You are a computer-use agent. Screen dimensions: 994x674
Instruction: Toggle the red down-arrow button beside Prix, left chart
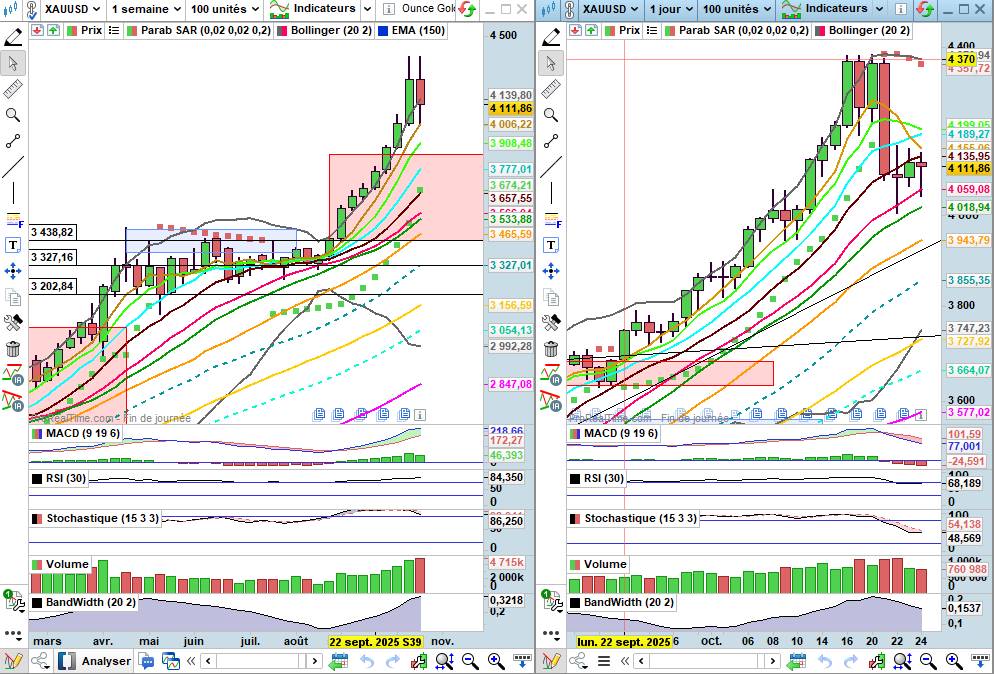coord(37,30)
